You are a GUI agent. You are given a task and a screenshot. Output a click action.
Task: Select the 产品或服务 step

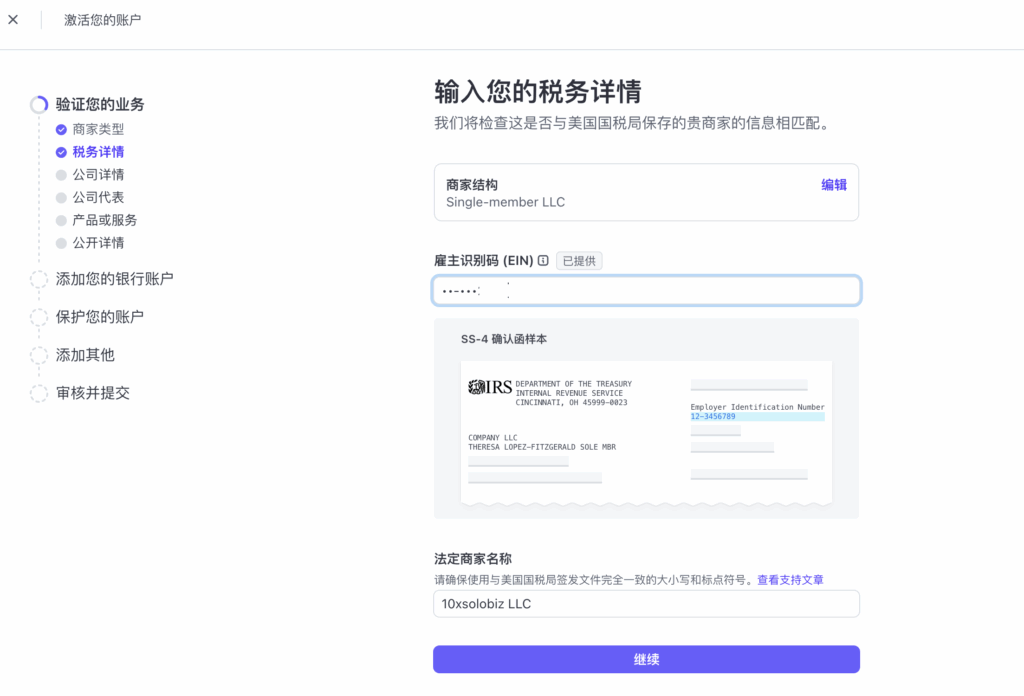click(104, 220)
